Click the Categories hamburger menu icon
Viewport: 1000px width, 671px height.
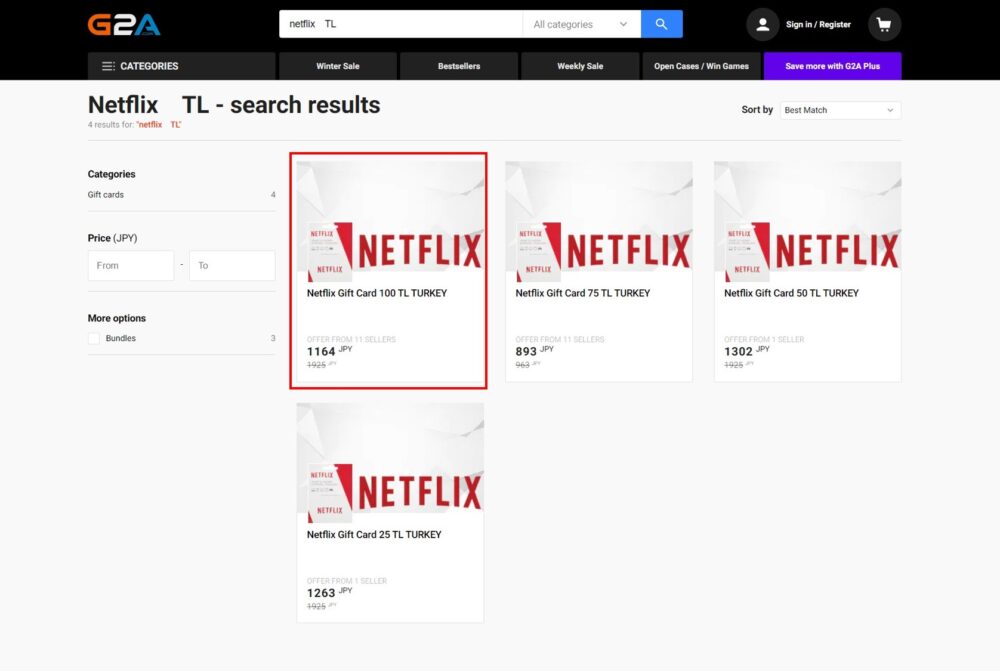point(108,66)
